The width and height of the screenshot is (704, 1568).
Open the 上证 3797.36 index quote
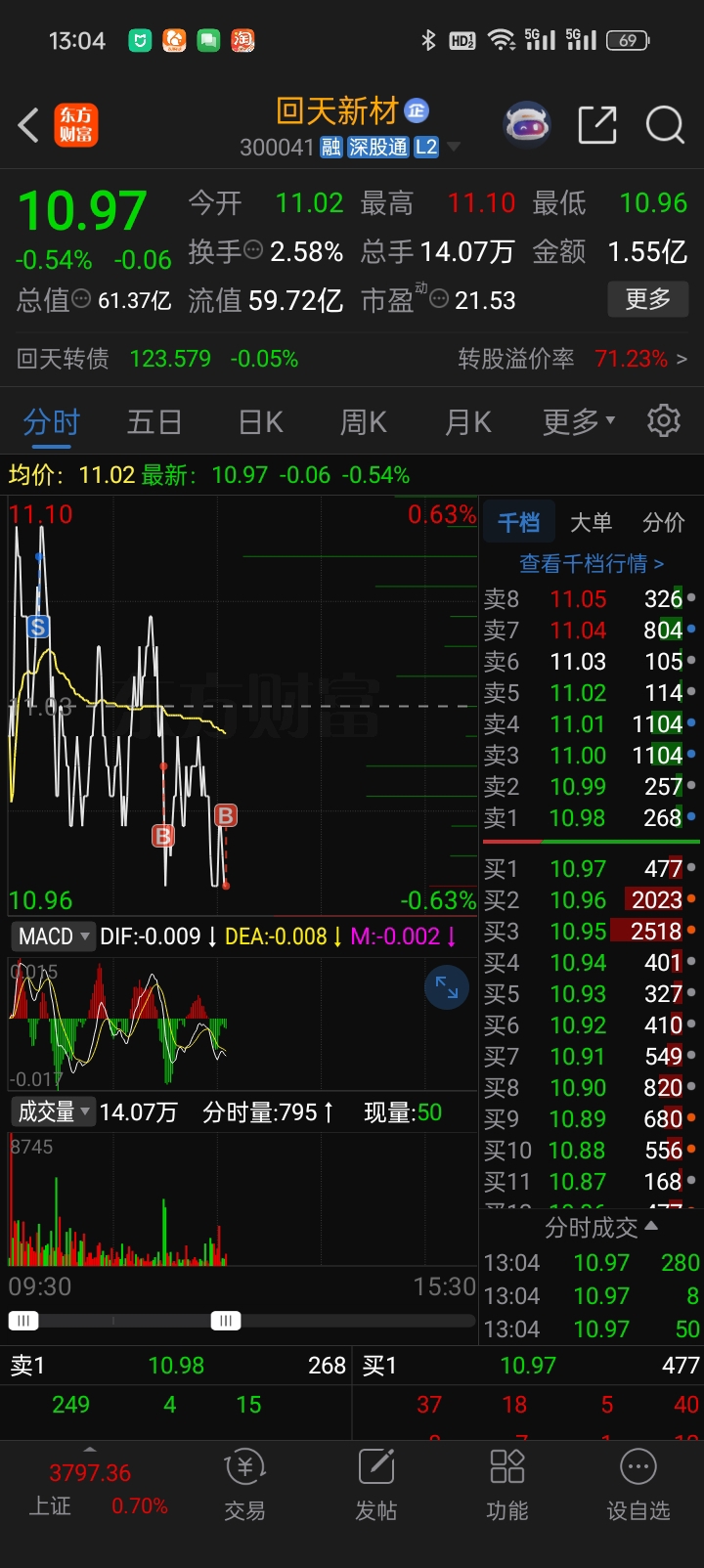(98, 1489)
